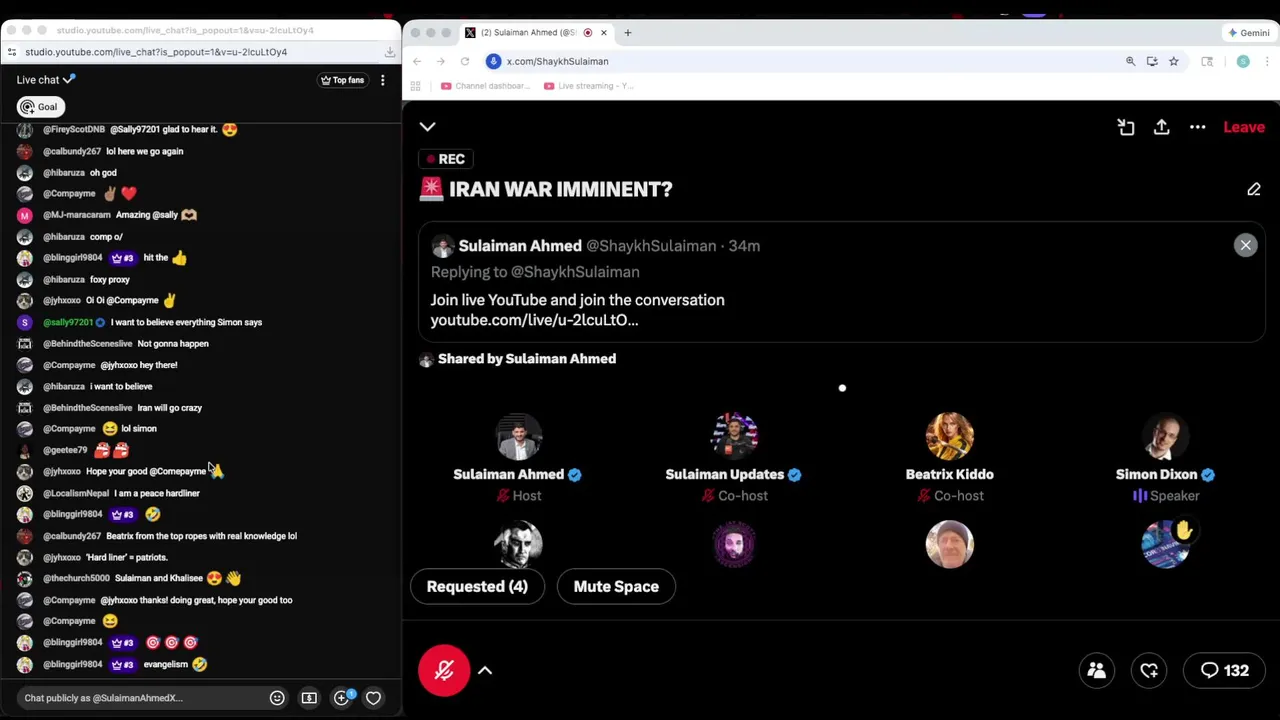
Task: Open the 132 replies comment counter
Action: pyautogui.click(x=1225, y=670)
